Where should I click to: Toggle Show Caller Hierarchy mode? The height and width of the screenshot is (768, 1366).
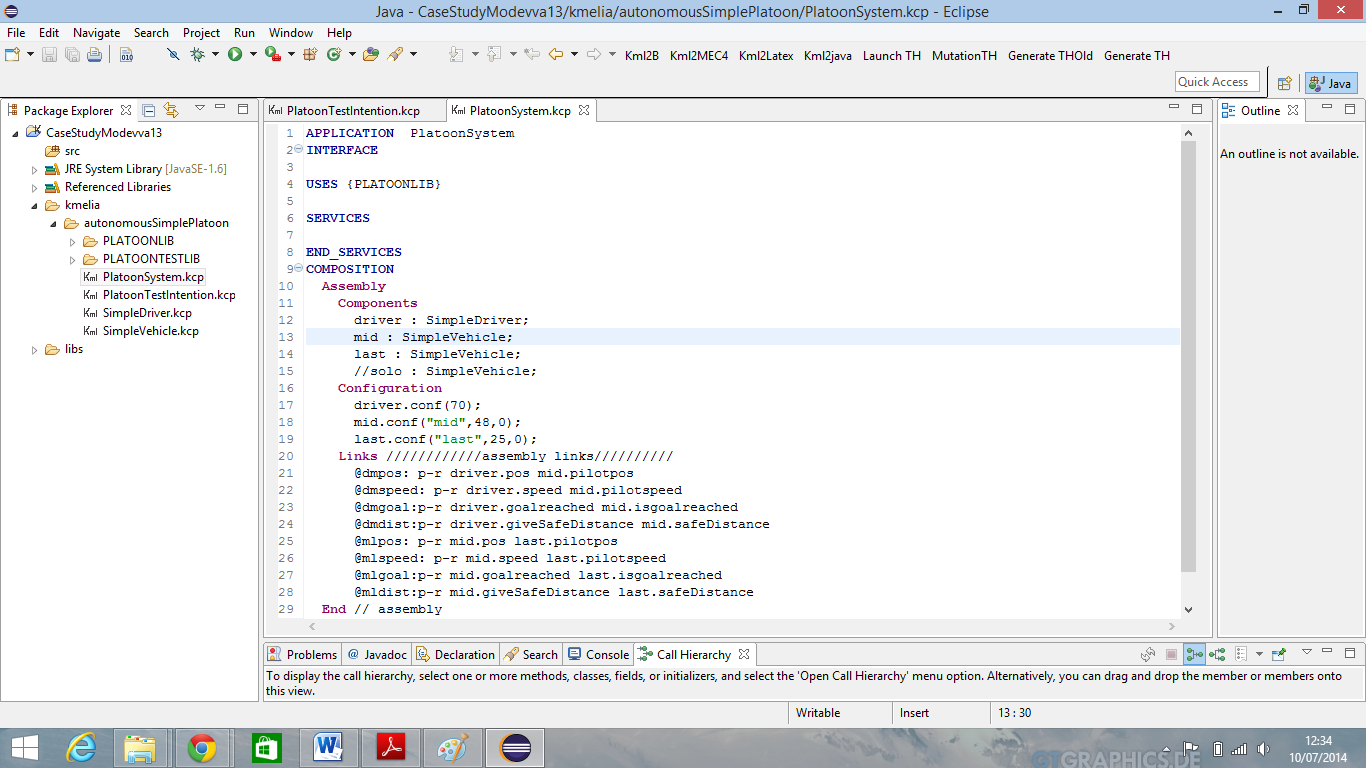point(1194,654)
